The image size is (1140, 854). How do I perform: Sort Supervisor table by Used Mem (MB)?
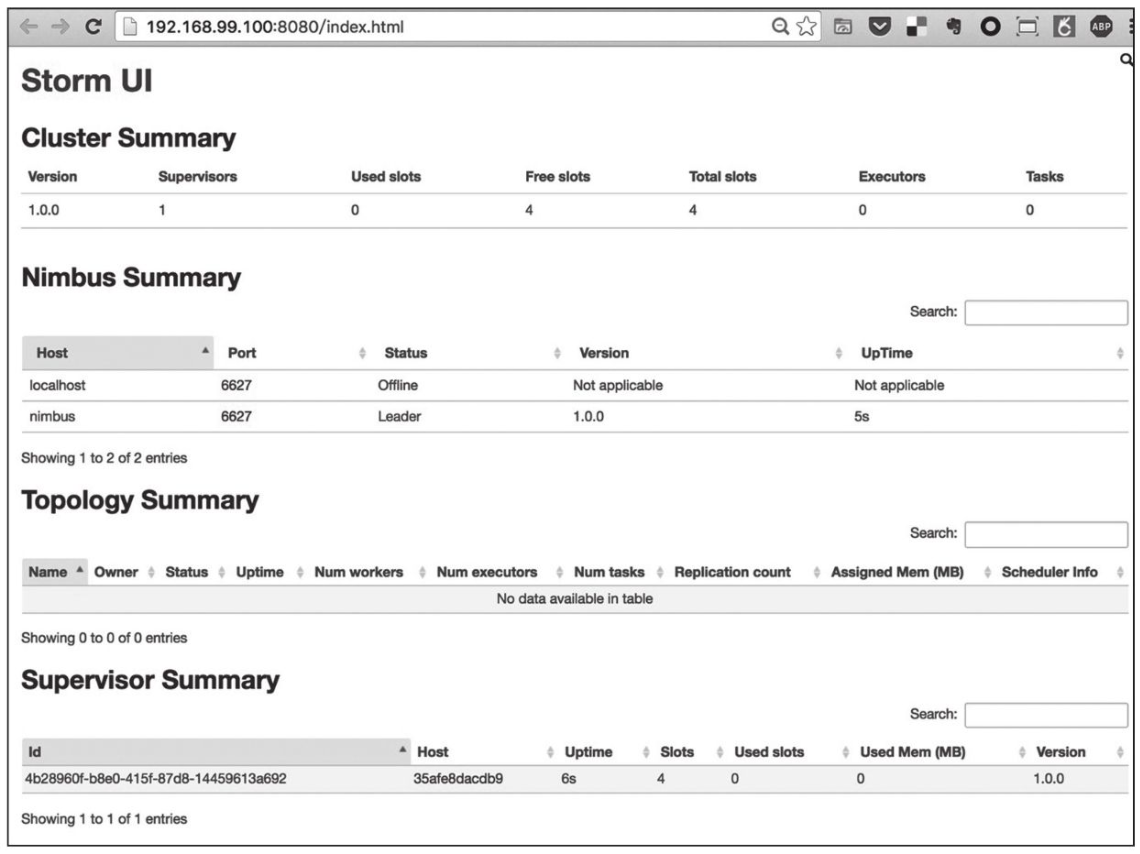tap(940, 752)
